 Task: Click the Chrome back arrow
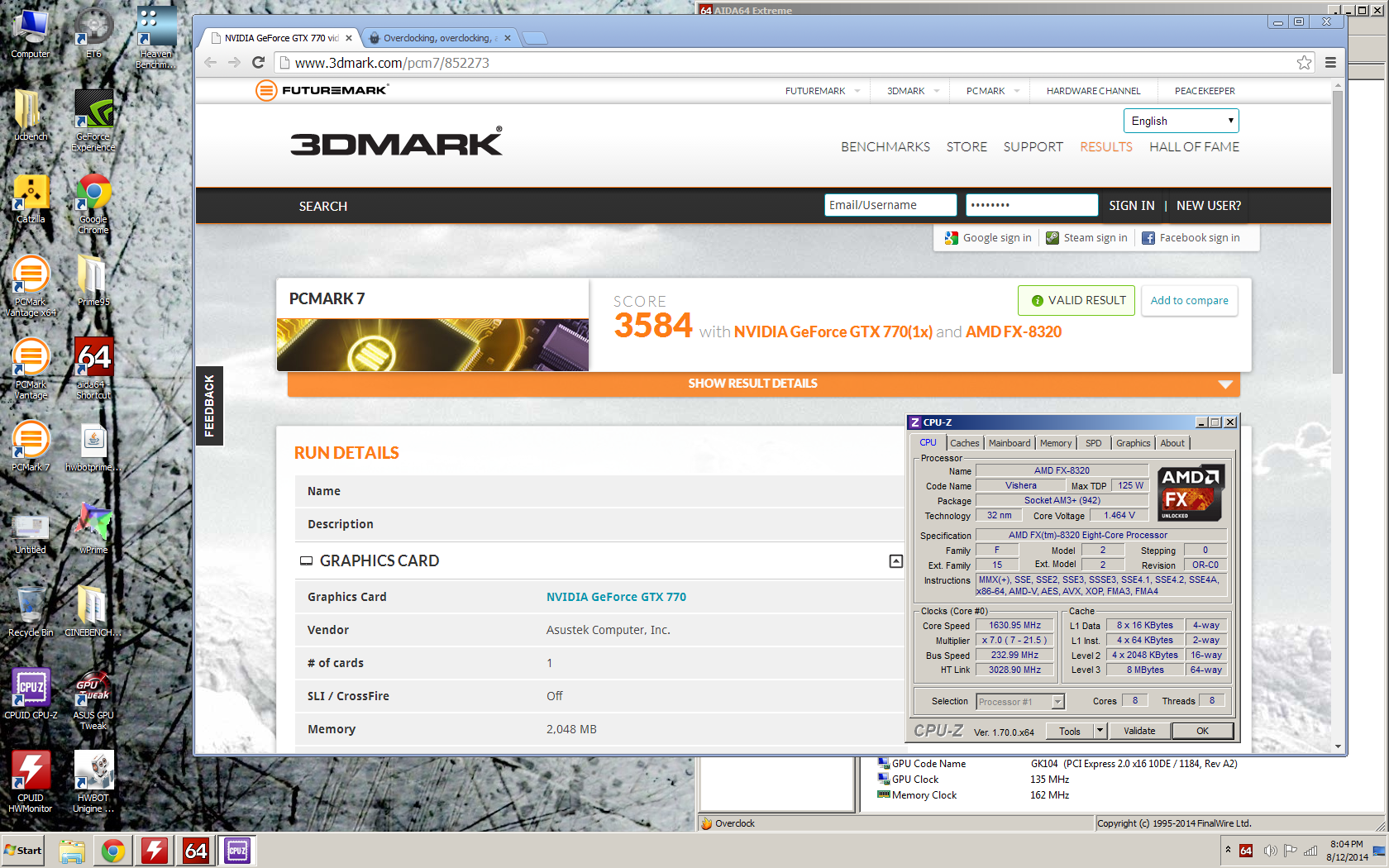click(210, 62)
